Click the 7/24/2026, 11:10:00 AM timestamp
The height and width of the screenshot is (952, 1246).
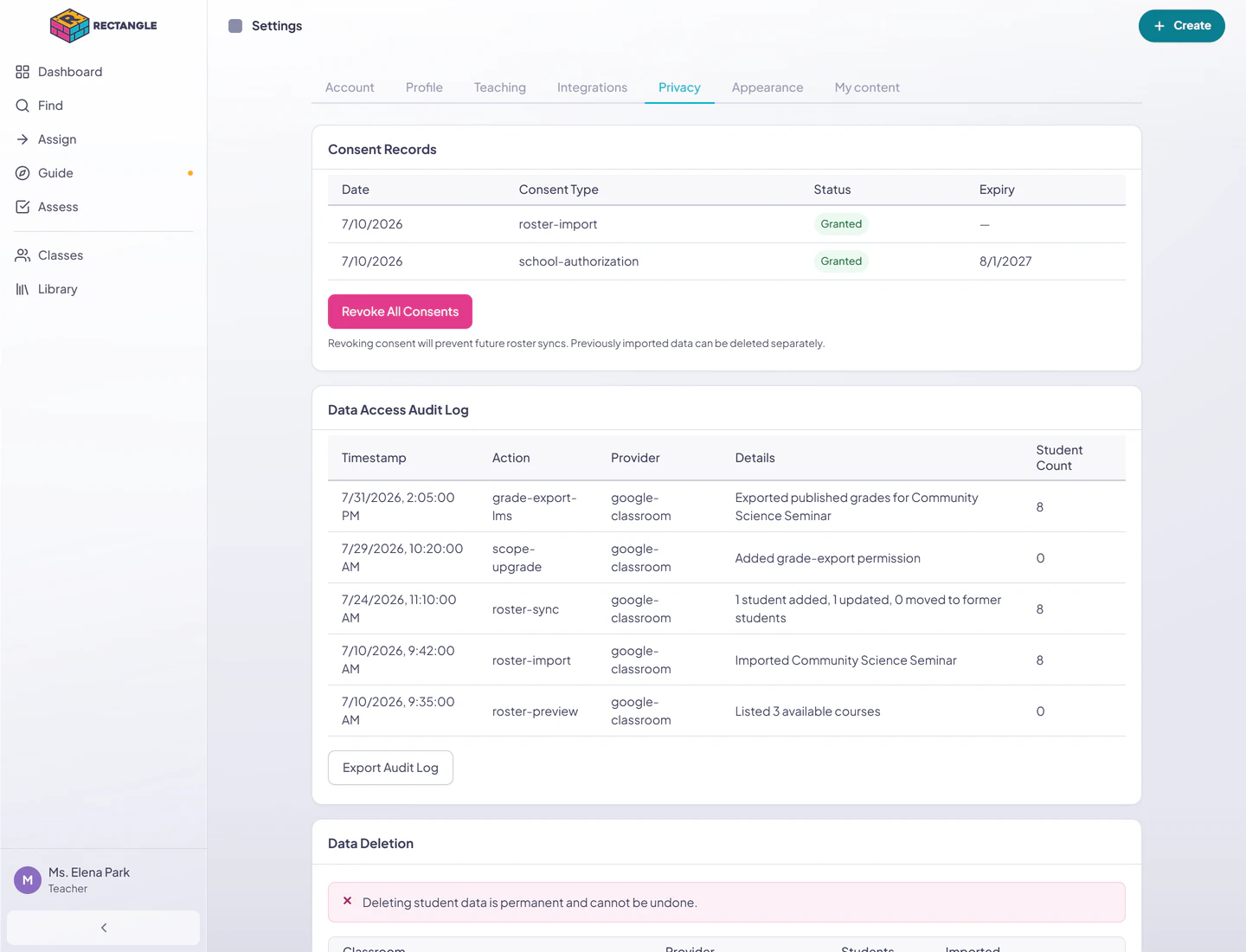coord(399,608)
